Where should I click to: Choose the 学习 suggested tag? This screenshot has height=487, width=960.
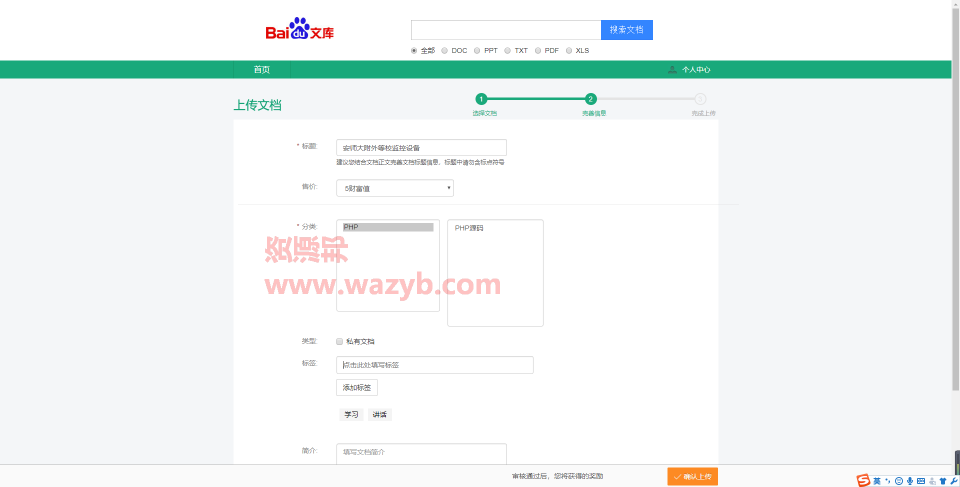pos(351,415)
